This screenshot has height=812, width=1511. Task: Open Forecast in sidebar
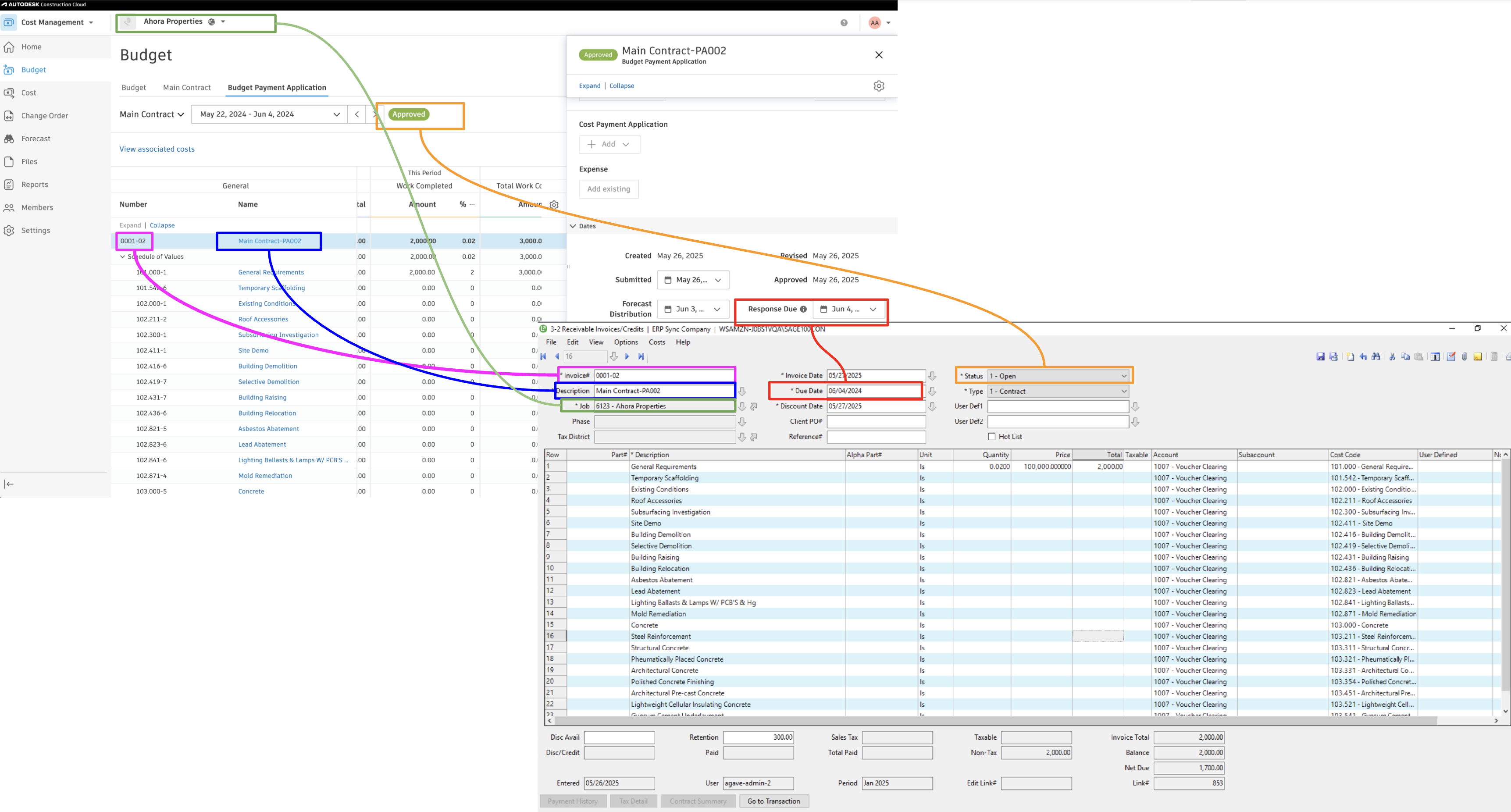pos(36,139)
